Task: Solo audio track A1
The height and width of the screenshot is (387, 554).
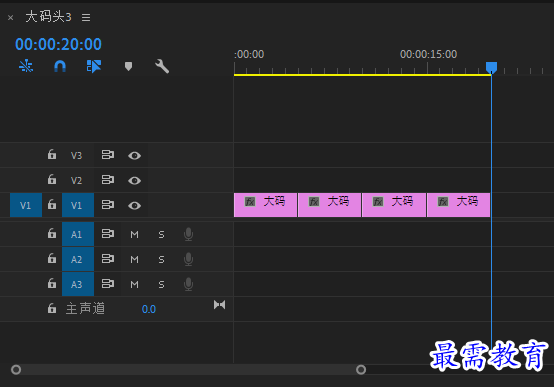Action: [161, 234]
